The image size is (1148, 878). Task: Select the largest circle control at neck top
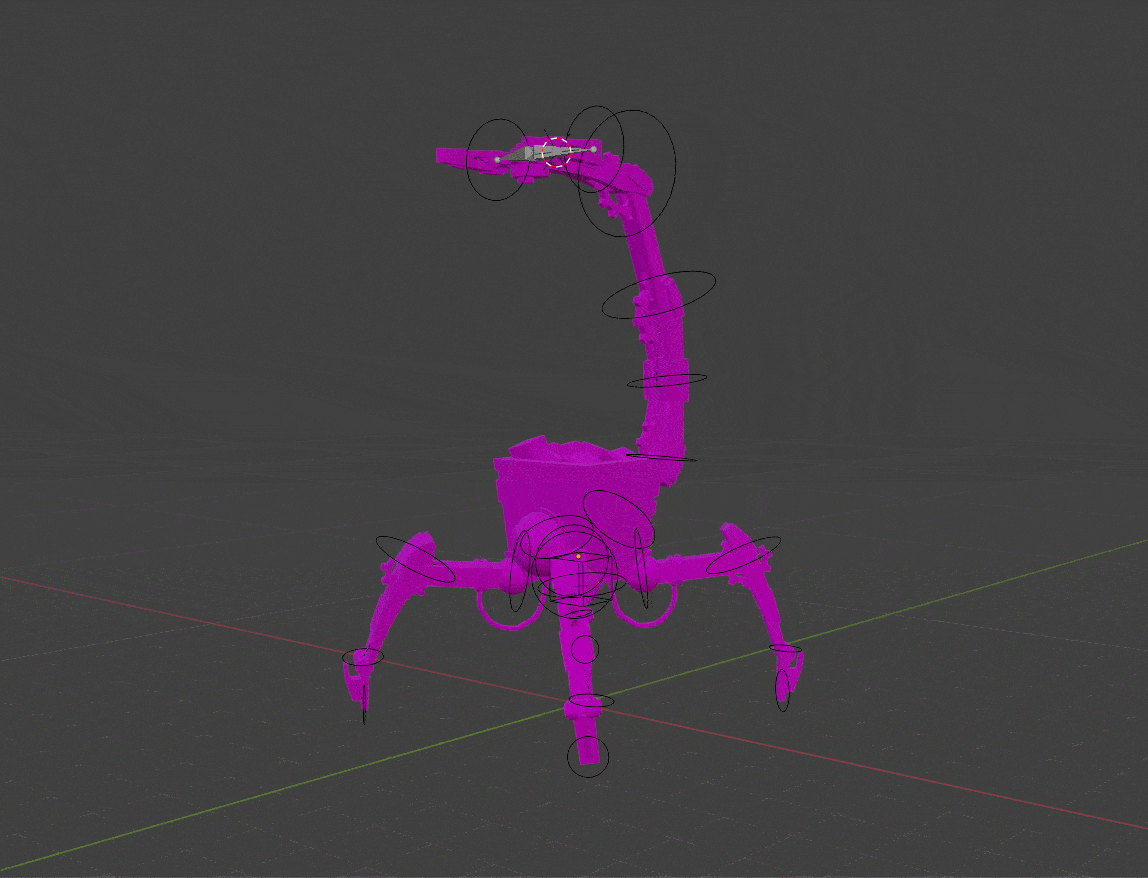676,165
